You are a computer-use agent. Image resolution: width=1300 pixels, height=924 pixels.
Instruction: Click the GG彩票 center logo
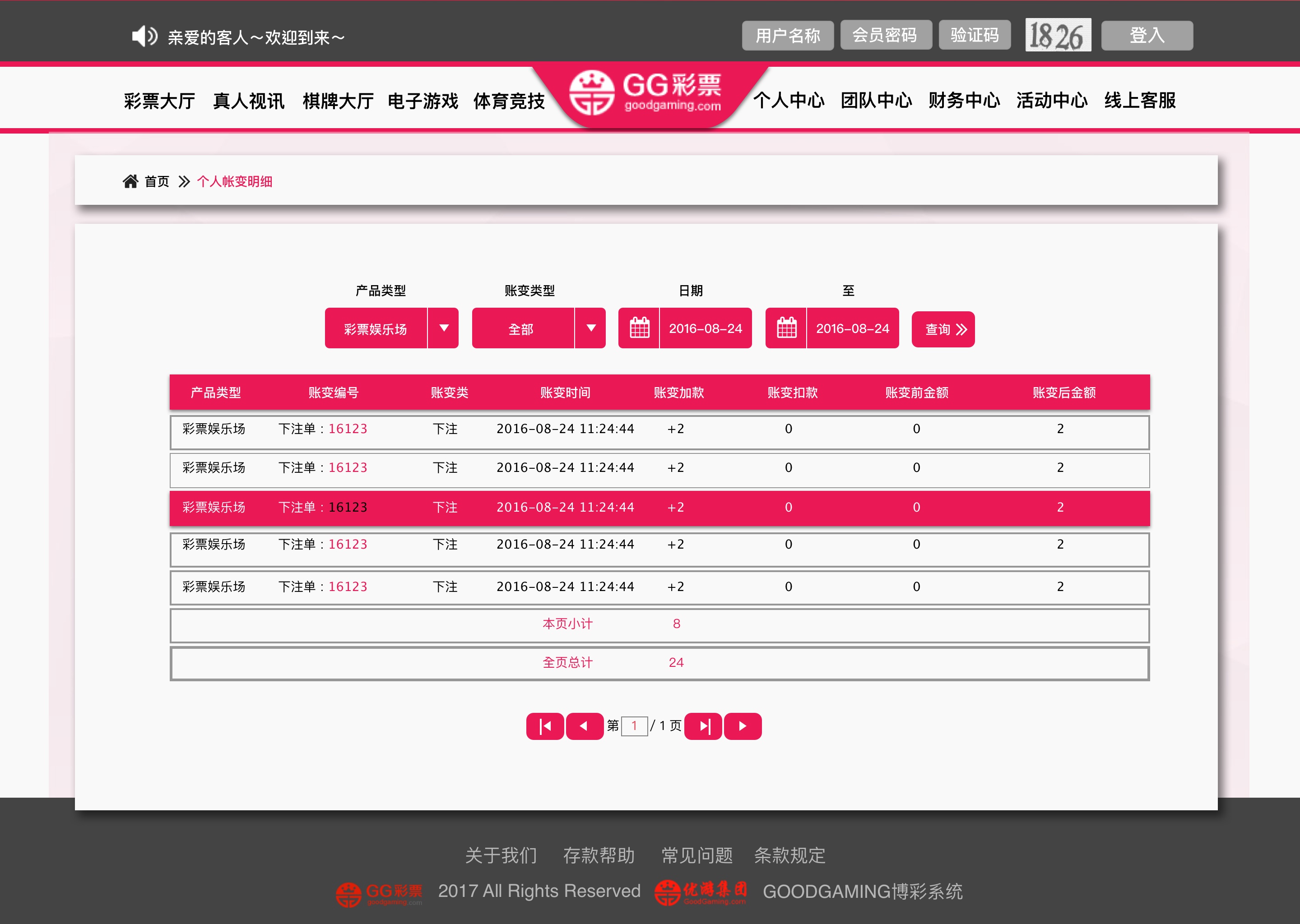[x=646, y=93]
